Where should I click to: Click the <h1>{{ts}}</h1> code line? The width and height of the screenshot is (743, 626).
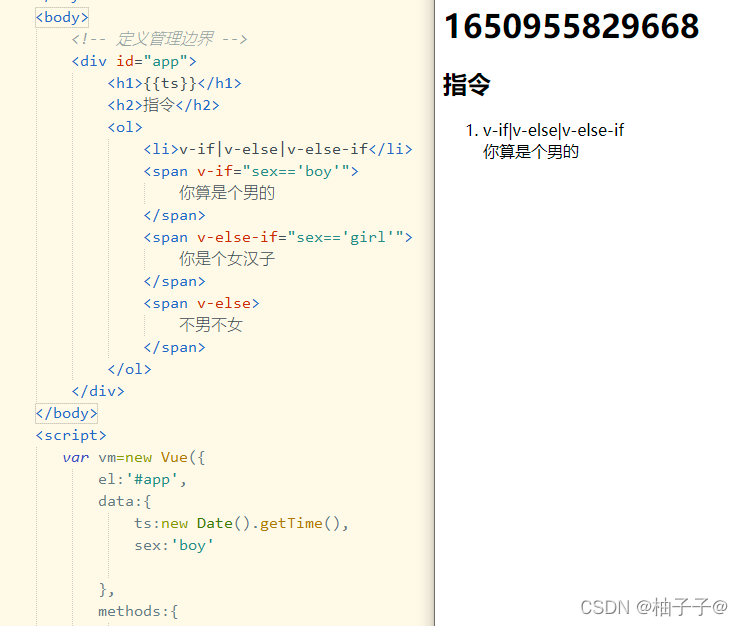174,83
